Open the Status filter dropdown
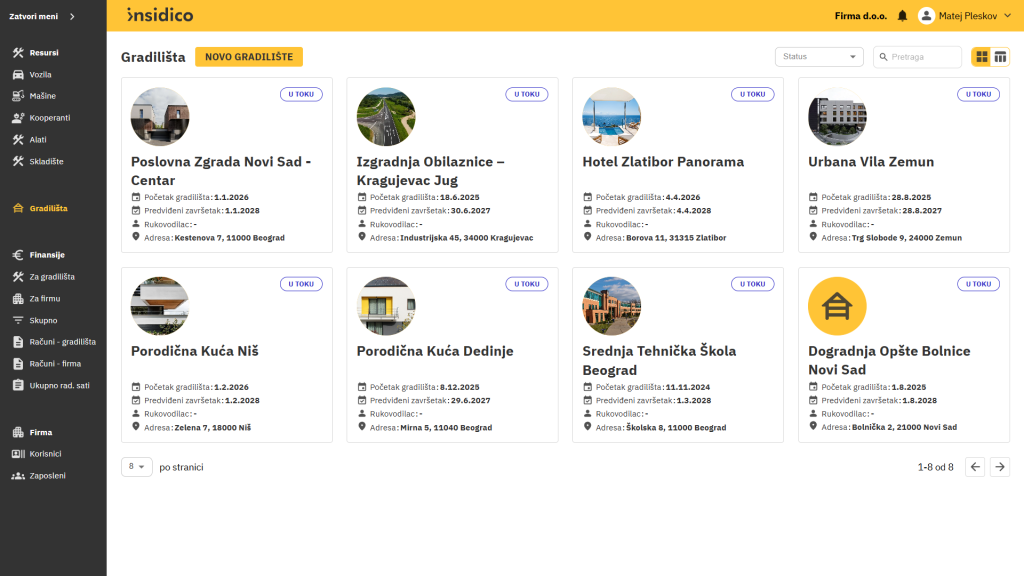Screen dimensions: 1024x576 (819, 57)
